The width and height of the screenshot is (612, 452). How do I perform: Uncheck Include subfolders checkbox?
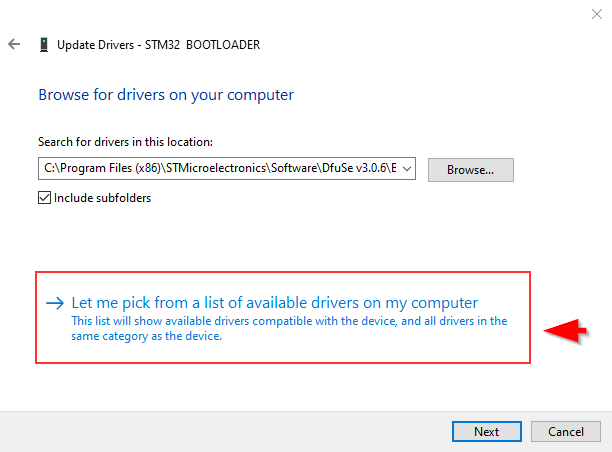pos(44,198)
